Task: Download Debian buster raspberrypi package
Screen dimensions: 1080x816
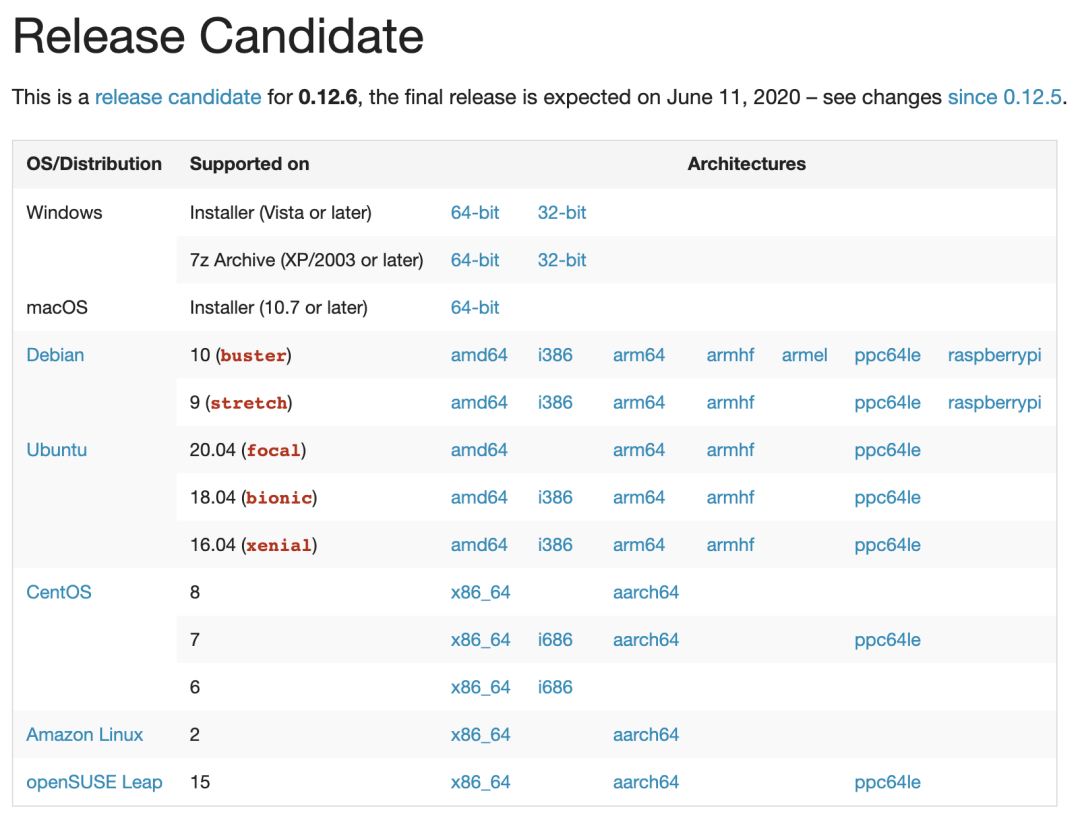Action: tap(994, 355)
